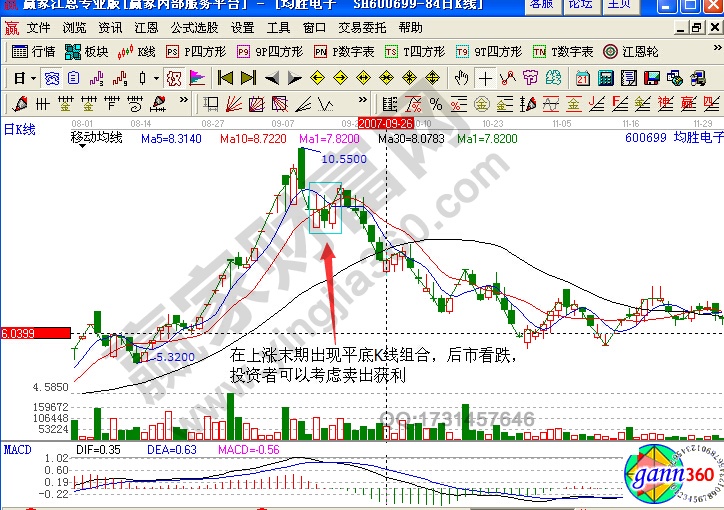Open the 日 period dropdown arrow
724x510 pixels.
(x=33, y=79)
